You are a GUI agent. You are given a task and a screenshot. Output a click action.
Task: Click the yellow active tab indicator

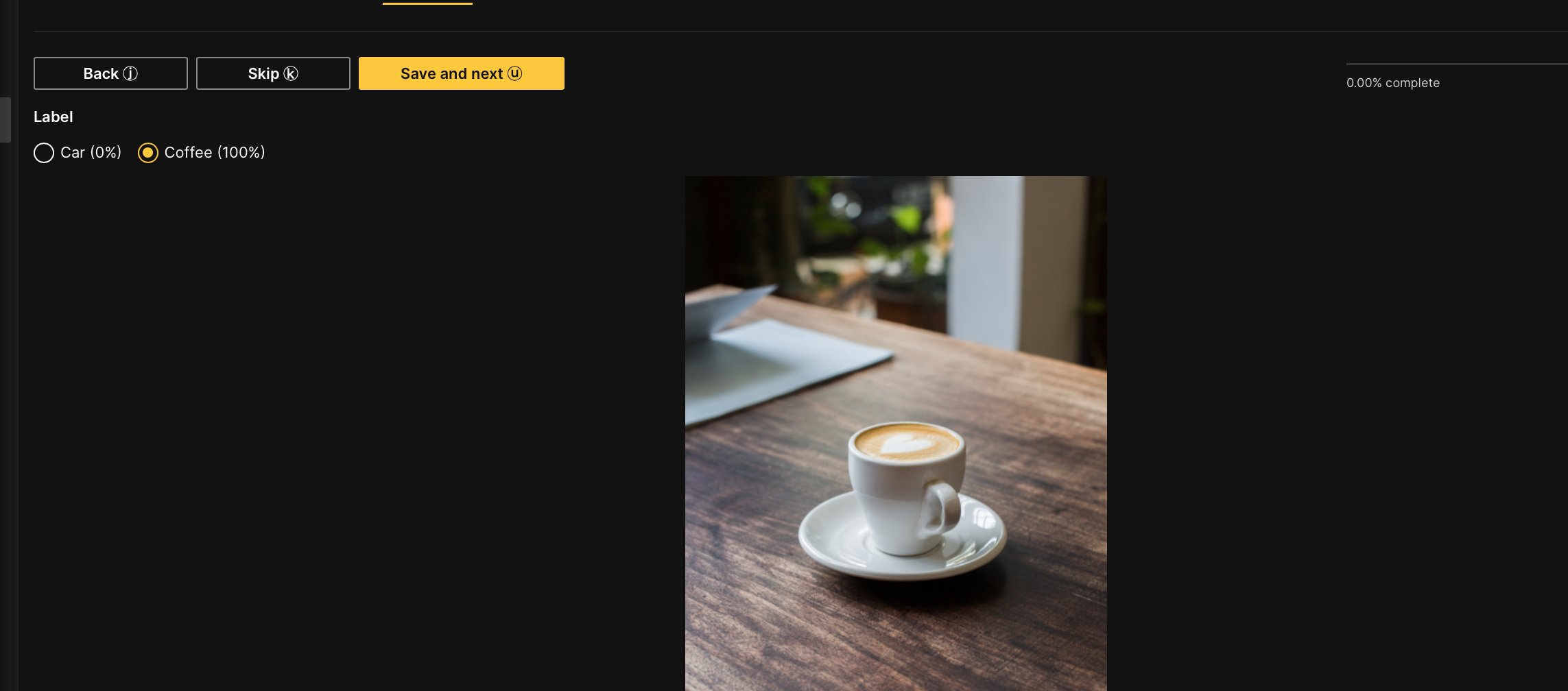tap(427, 3)
